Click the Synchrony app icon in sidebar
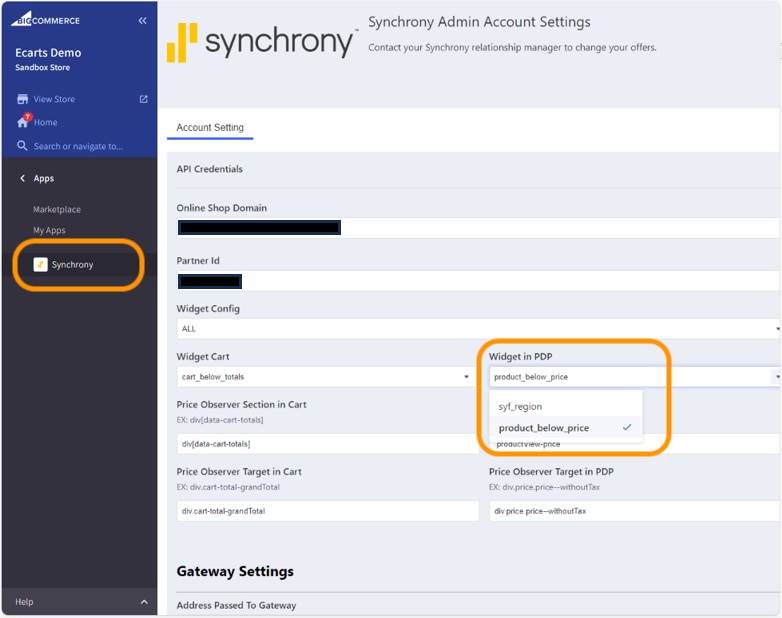 click(x=40, y=264)
